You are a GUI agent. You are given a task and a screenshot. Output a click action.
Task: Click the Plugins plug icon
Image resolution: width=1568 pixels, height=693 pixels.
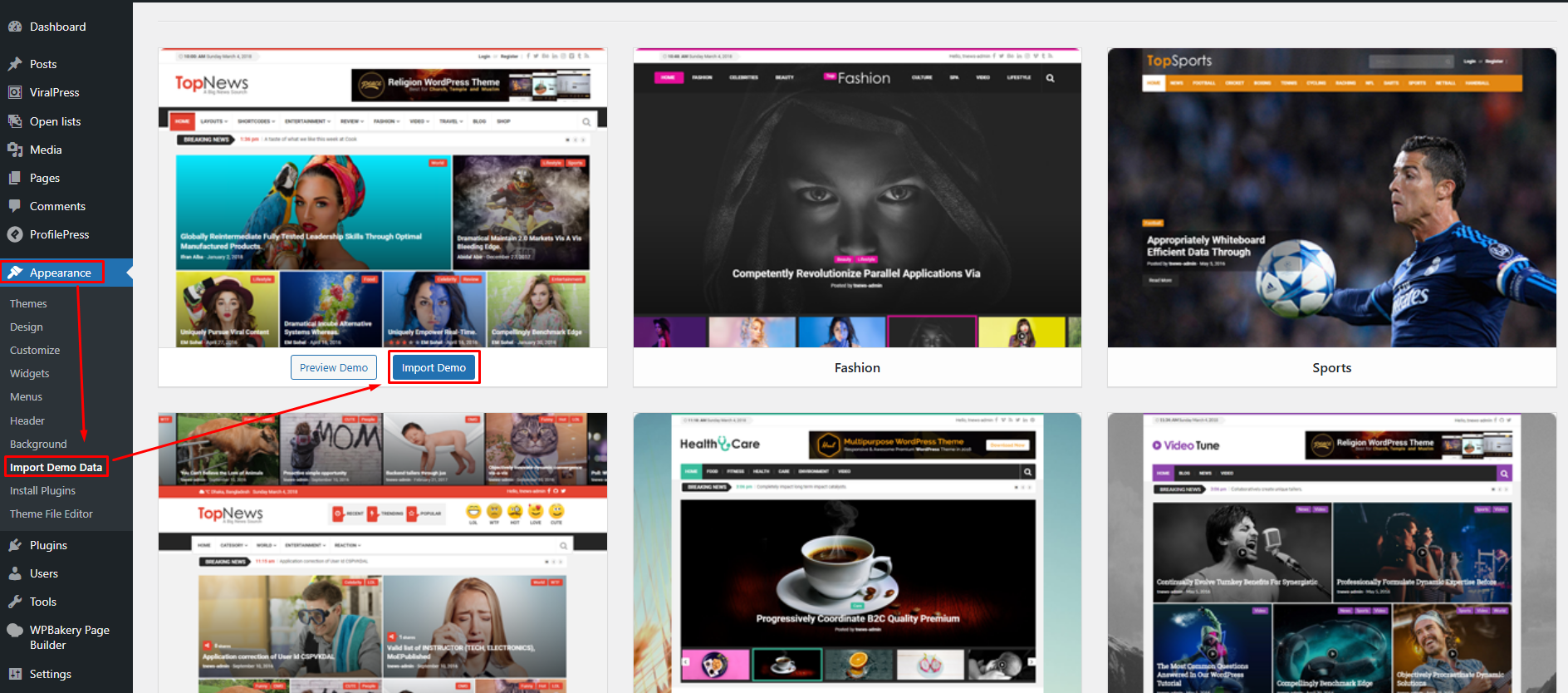pyautogui.click(x=15, y=545)
